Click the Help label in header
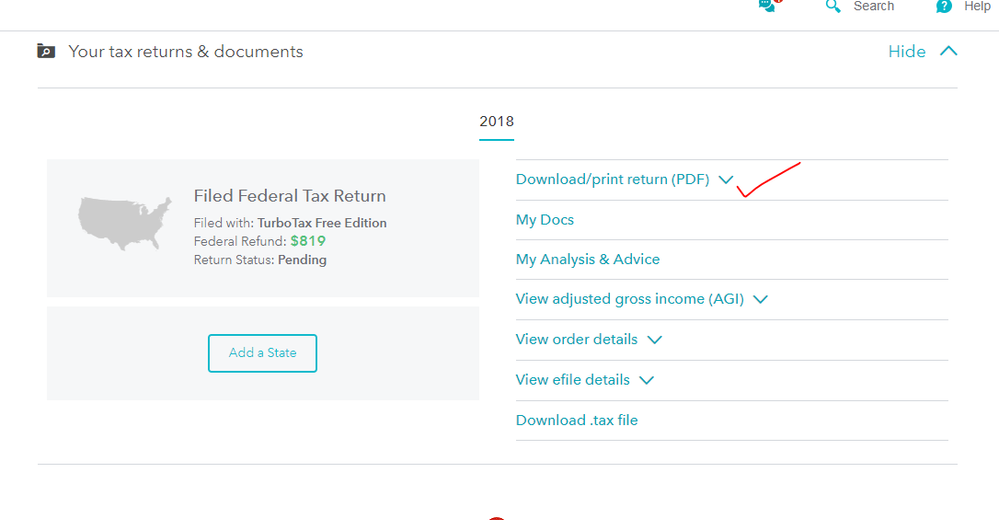 pyautogui.click(x=977, y=6)
